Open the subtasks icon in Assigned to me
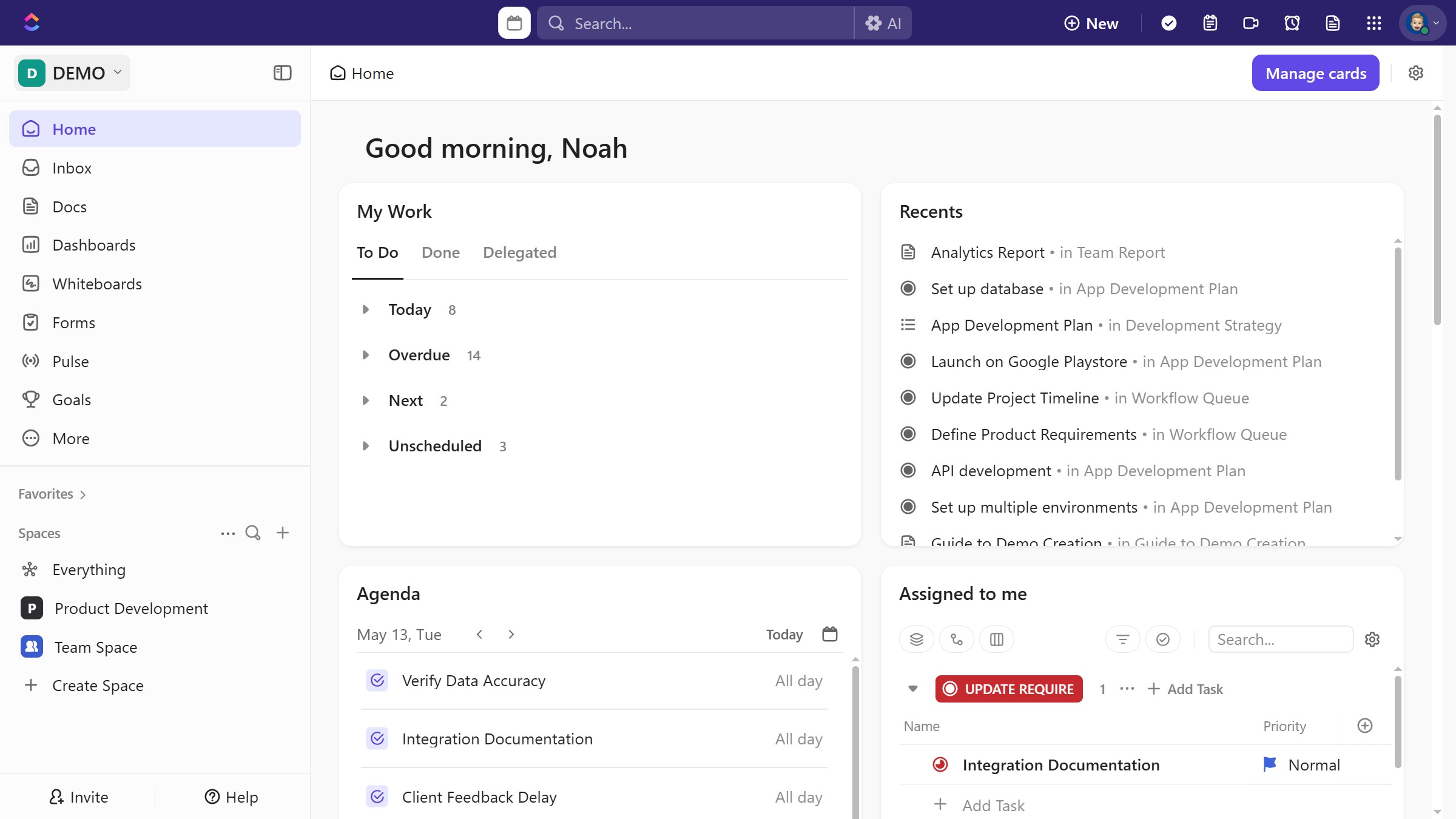The image size is (1456, 819). pos(956,639)
